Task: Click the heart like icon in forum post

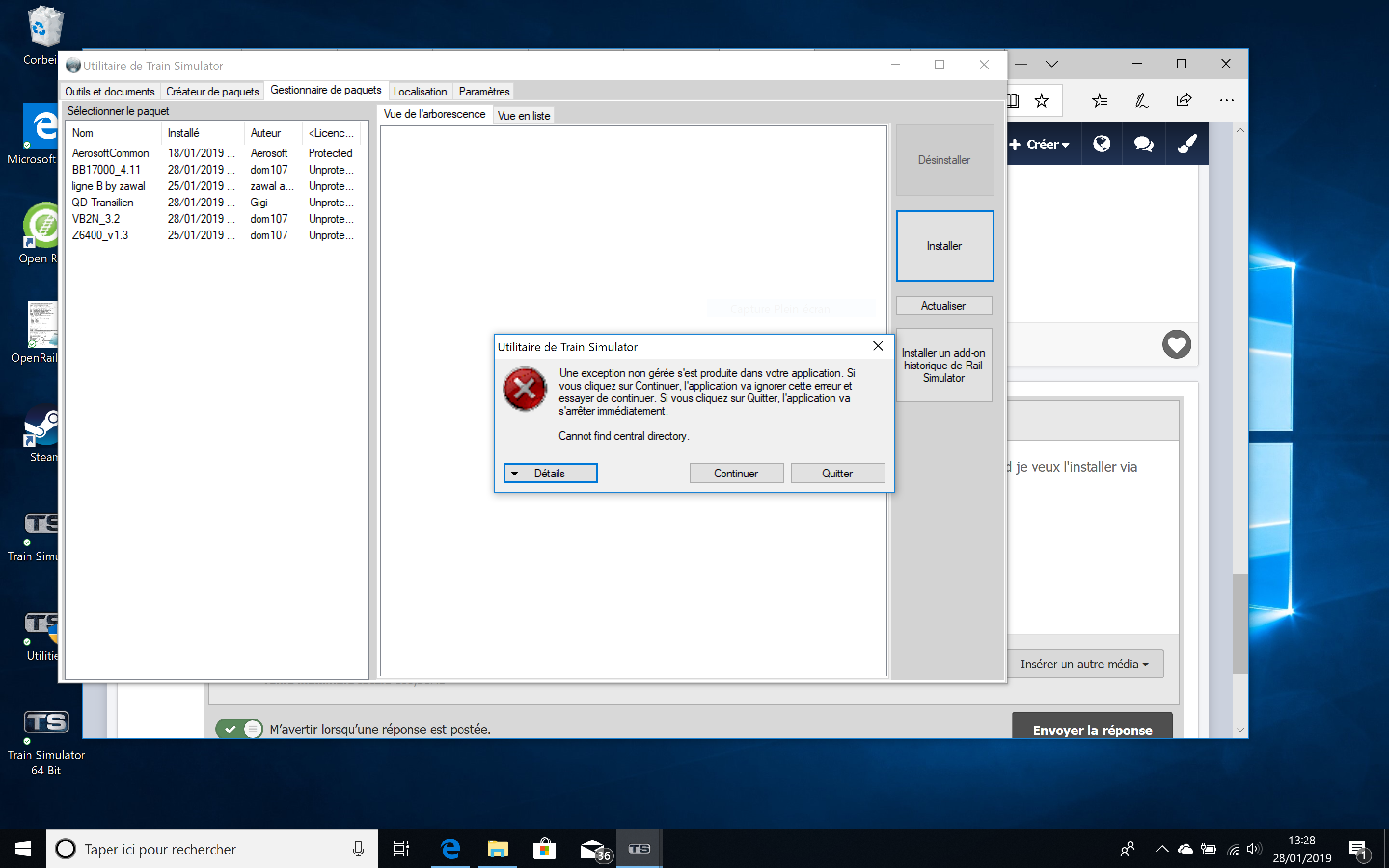Action: pyautogui.click(x=1176, y=344)
